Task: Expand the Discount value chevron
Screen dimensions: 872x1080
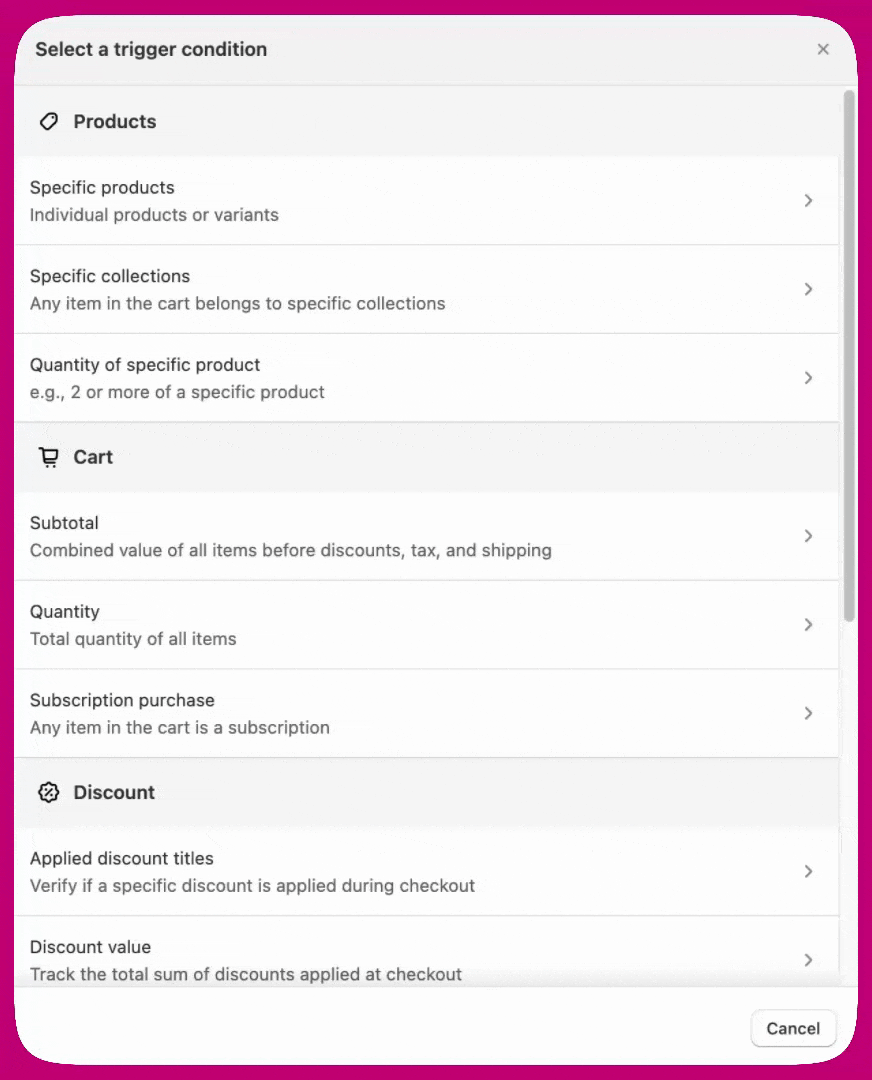Action: [x=808, y=960]
